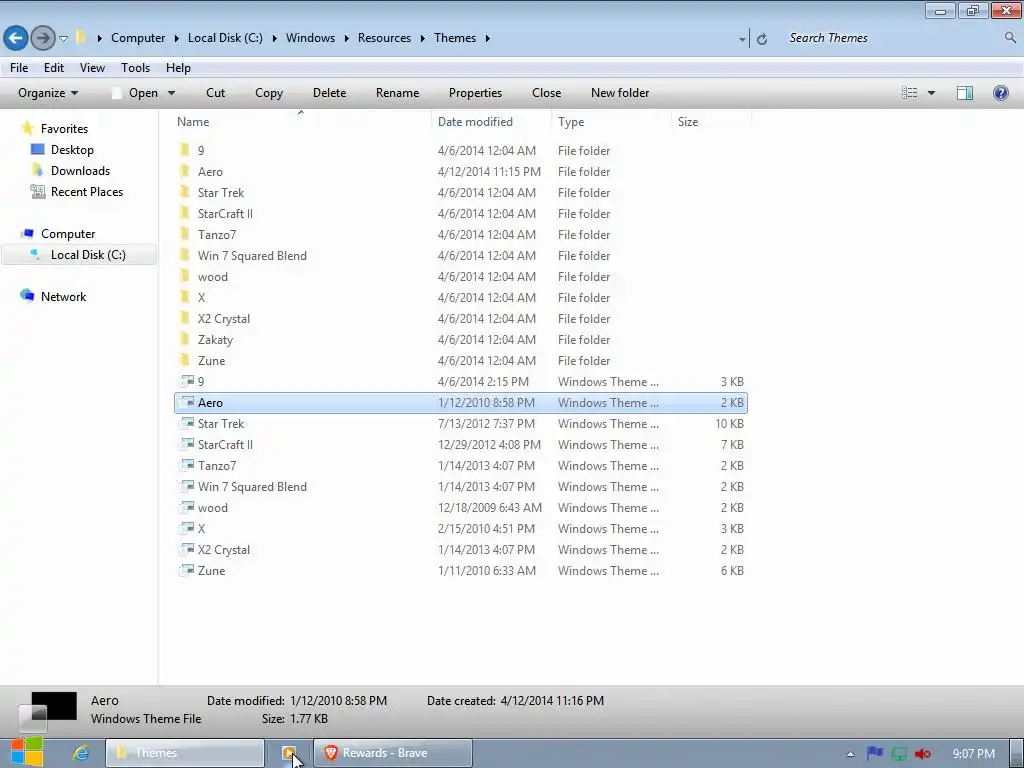Select the Zune theme file icon
The width and height of the screenshot is (1024, 768).
coord(187,570)
